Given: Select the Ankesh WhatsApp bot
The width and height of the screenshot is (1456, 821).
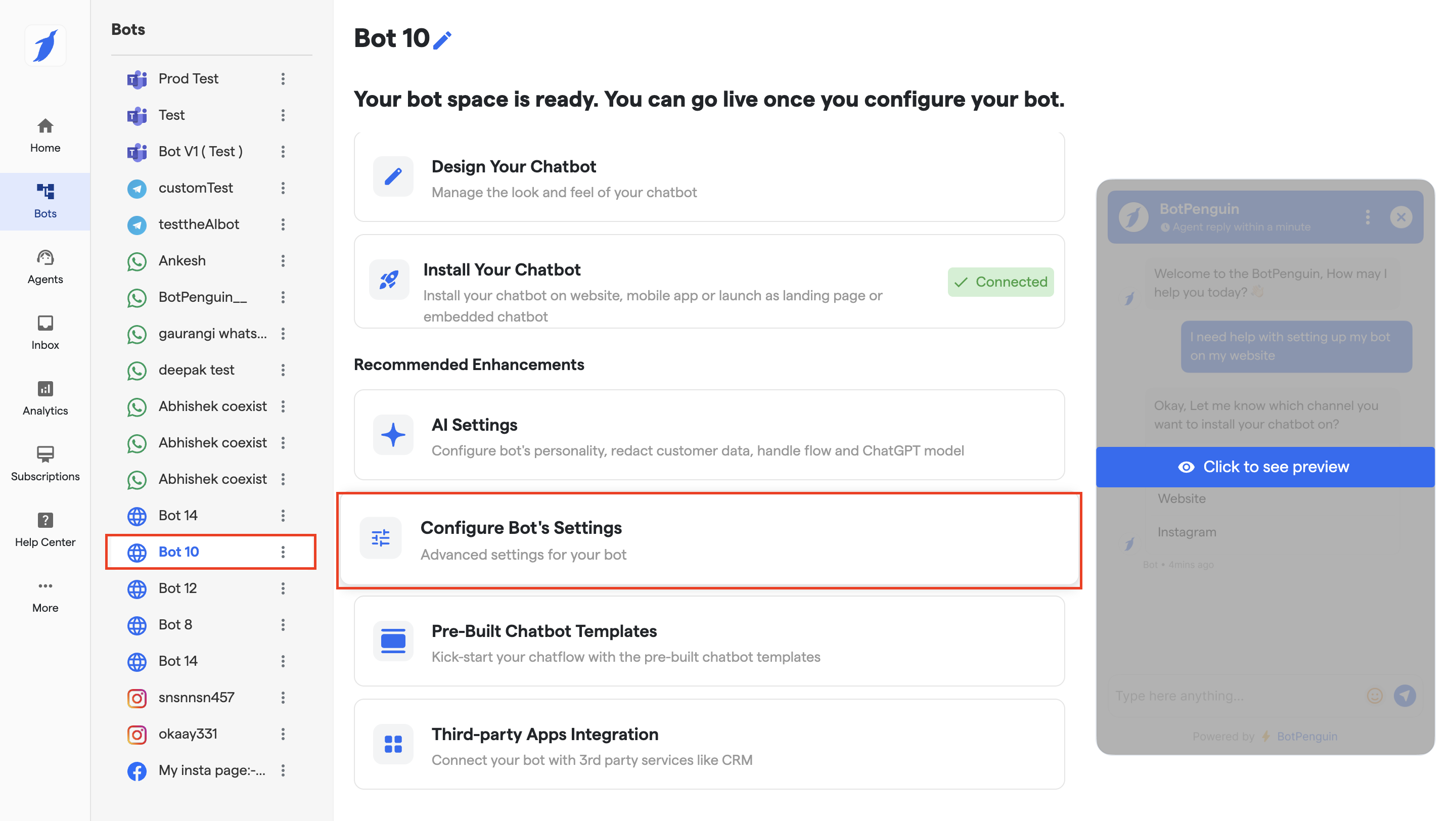Looking at the screenshot, I should point(182,260).
